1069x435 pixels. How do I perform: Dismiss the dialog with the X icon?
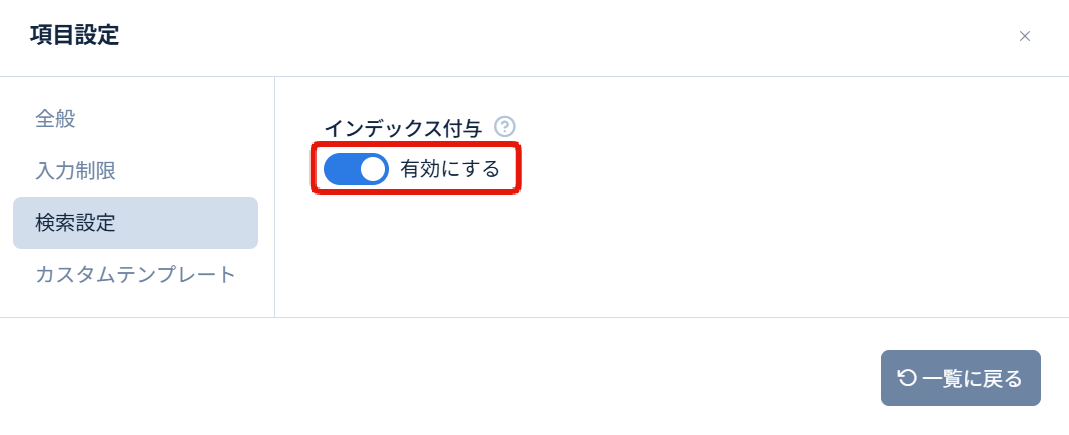pos(1024,36)
